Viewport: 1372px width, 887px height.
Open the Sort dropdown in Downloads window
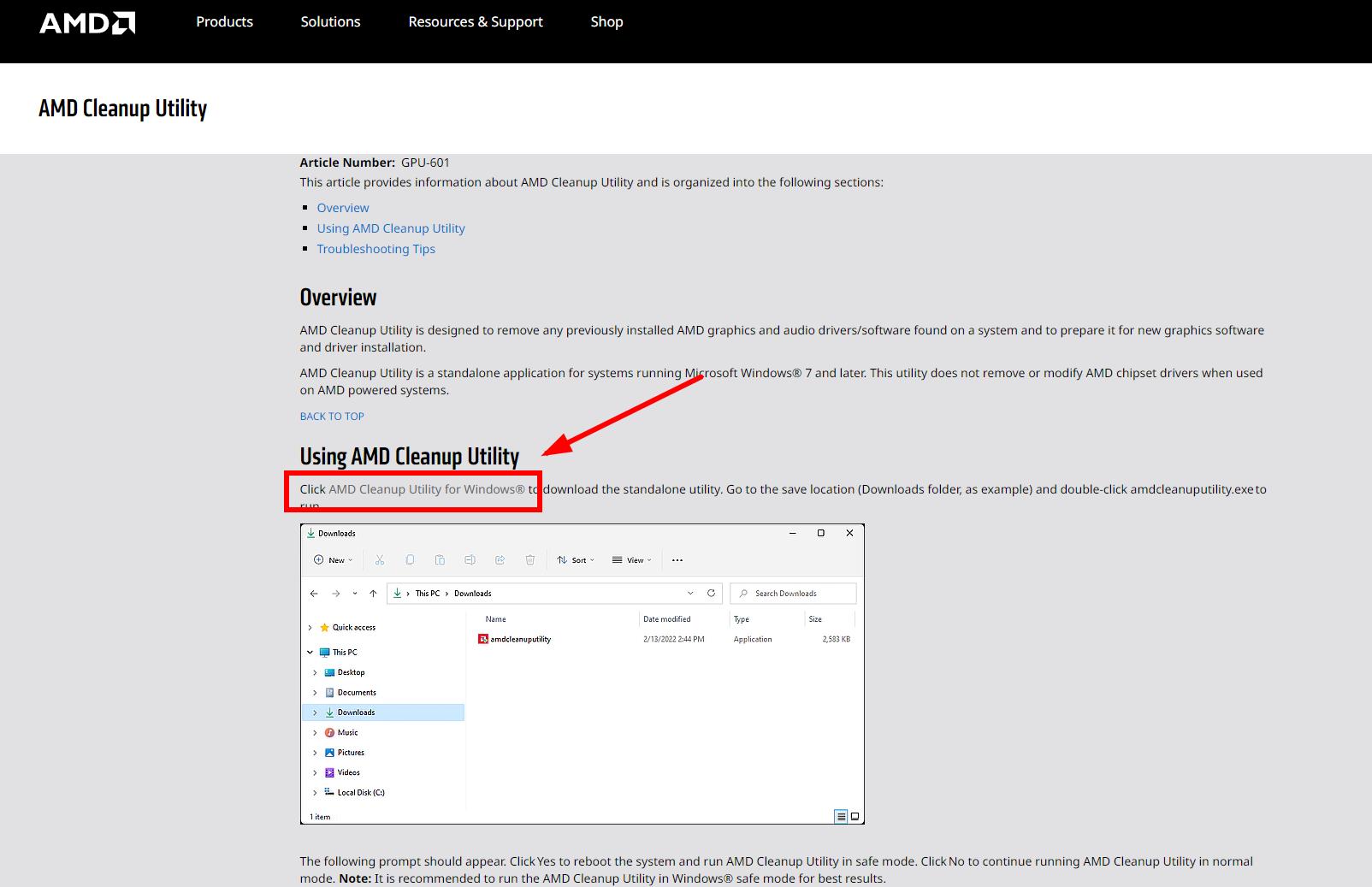pyautogui.click(x=576, y=560)
